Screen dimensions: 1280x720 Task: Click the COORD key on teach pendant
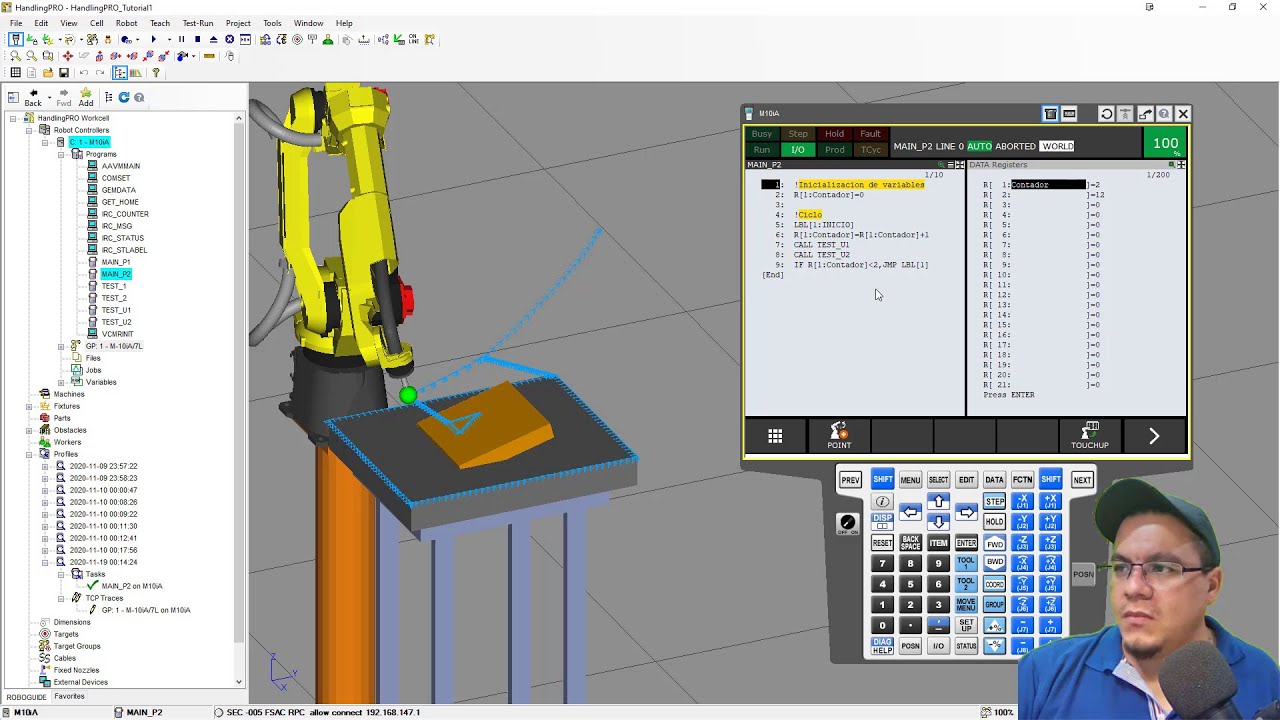tap(994, 584)
